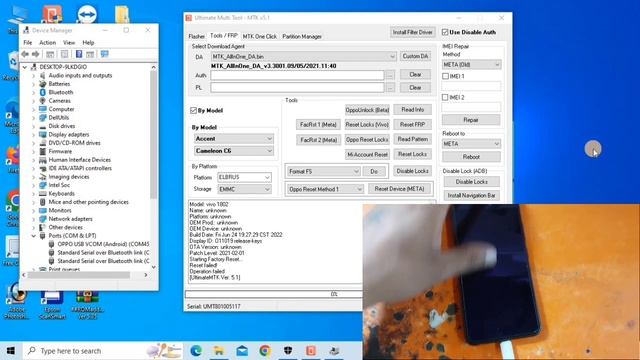This screenshot has height=360, width=640.
Task: Switch to the MTK One Click tab
Action: (x=260, y=36)
